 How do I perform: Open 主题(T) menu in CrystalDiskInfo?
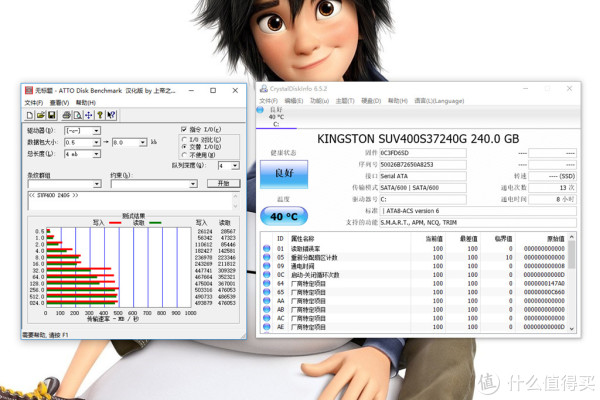[x=345, y=101]
